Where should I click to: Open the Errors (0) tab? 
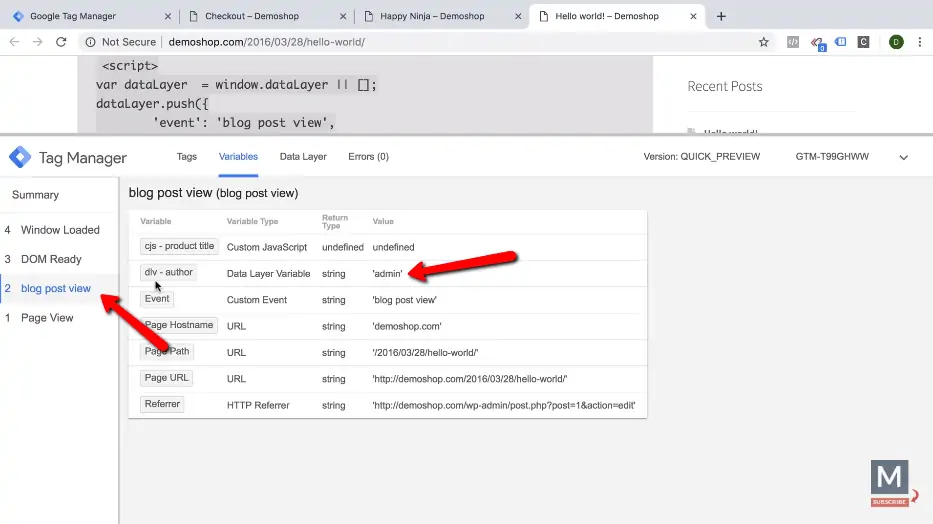pyautogui.click(x=368, y=157)
